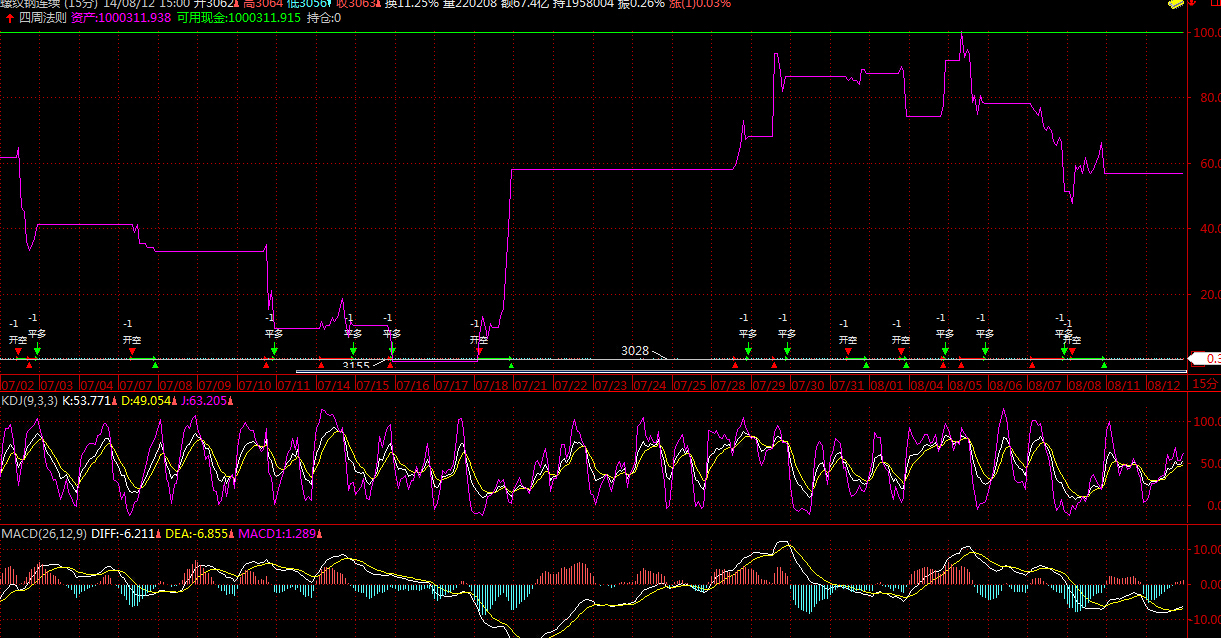Click the 开空 signal marker above 07/18
The image size is (1221, 638).
point(479,340)
